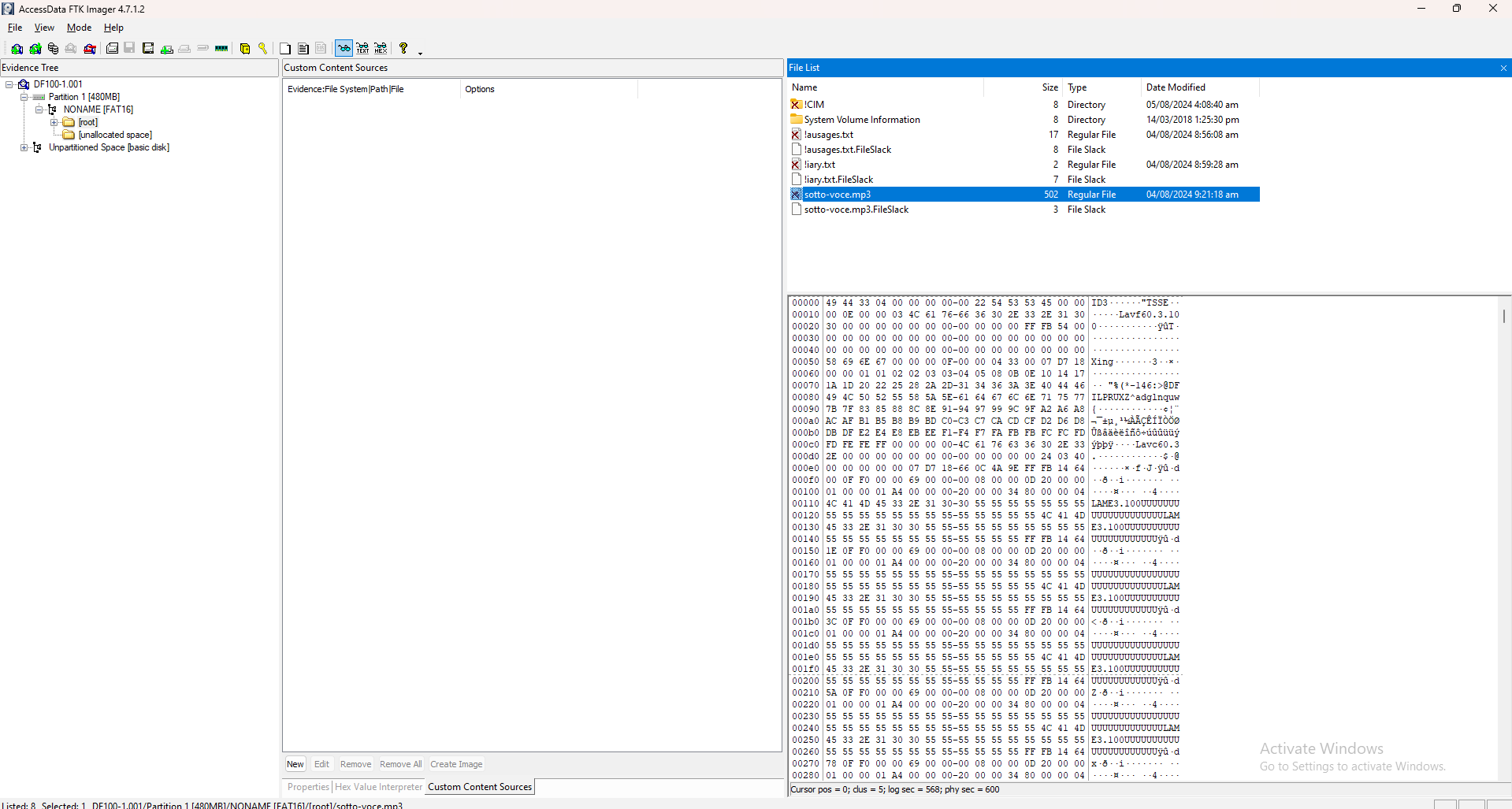The height and width of the screenshot is (809, 1512).
Task: Sort the file list by Name column
Action: 886,87
